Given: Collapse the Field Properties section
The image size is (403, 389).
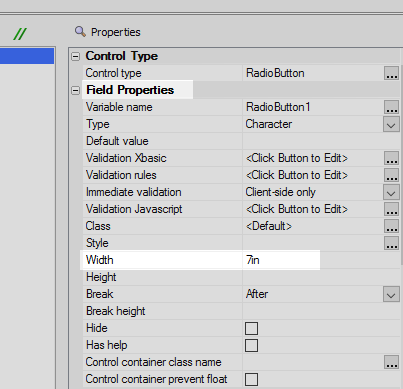Looking at the screenshot, I should (76, 90).
